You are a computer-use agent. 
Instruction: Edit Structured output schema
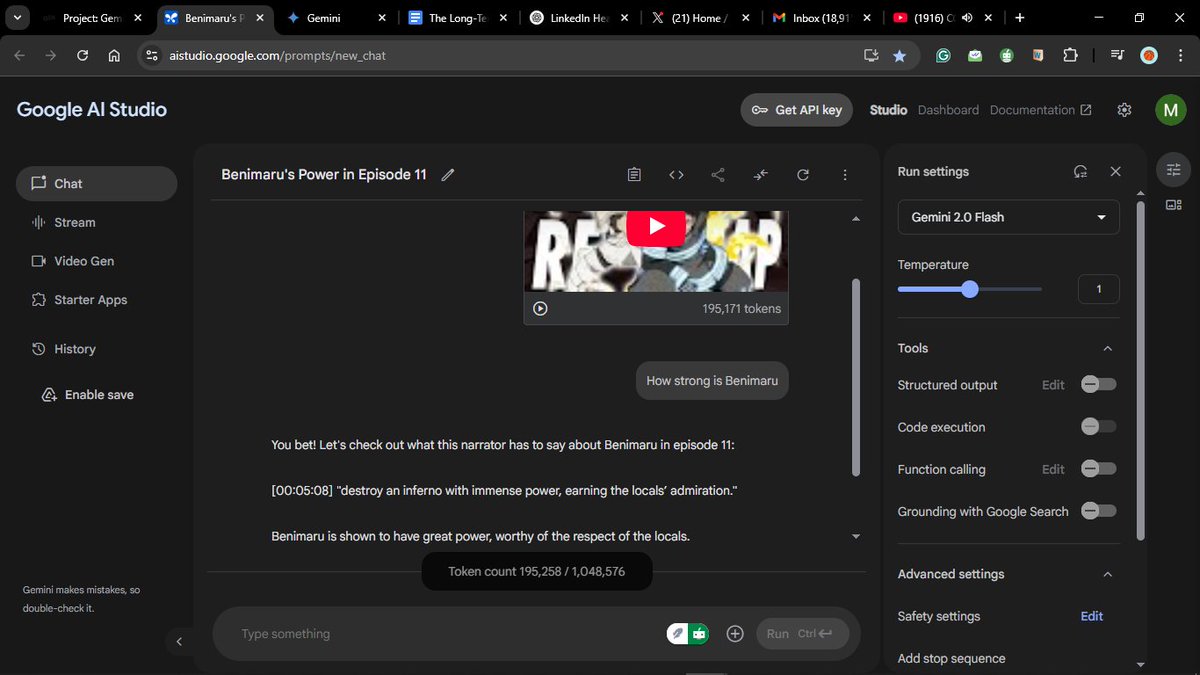(x=1053, y=385)
